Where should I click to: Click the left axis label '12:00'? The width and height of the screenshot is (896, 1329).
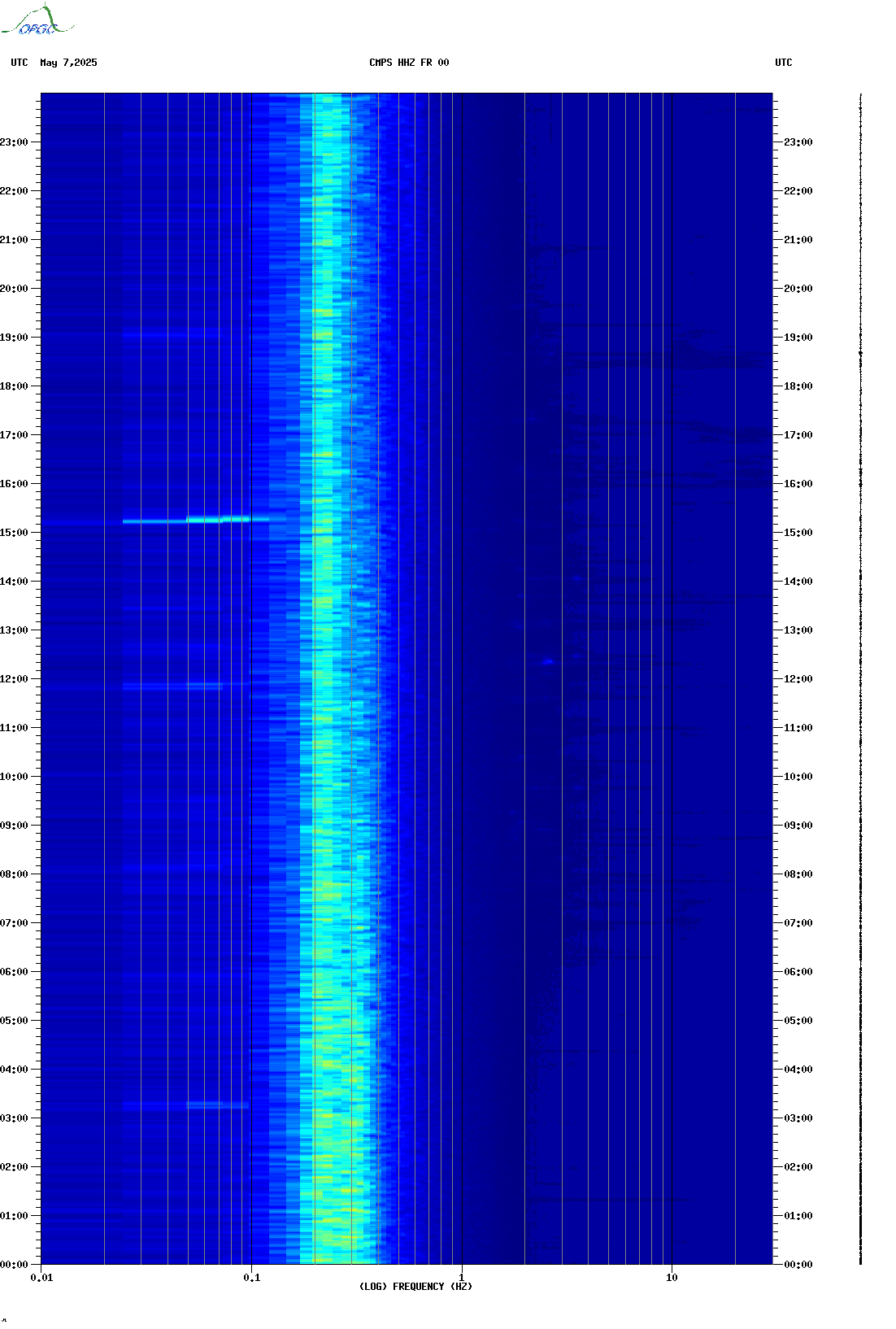14,679
